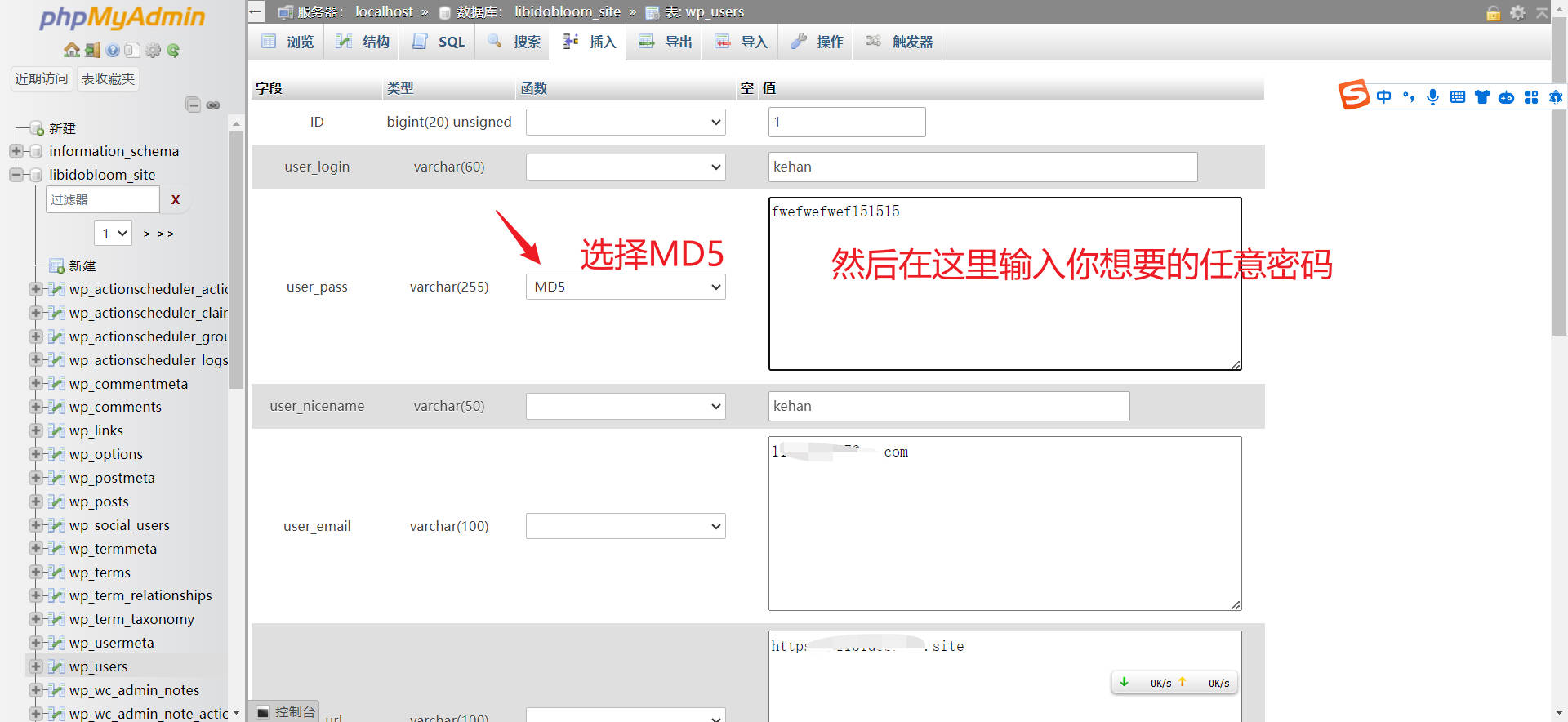Click the user_pass password textarea
Screen dimensions: 1568x722
point(1004,283)
